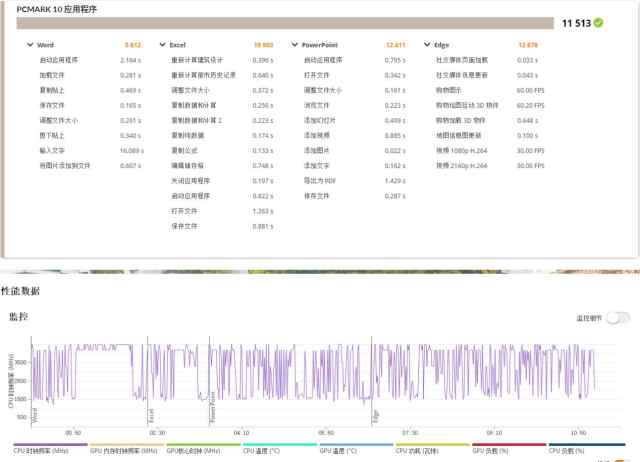Collapse the Excel section chevron
This screenshot has height=462, width=640.
[162, 44]
